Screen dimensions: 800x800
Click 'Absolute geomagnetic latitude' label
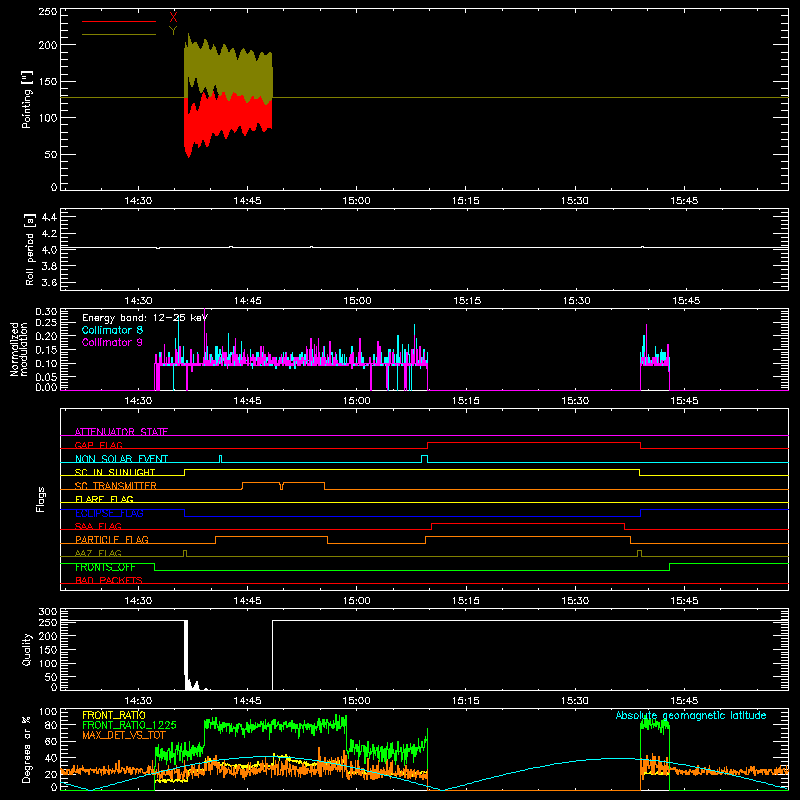691,715
